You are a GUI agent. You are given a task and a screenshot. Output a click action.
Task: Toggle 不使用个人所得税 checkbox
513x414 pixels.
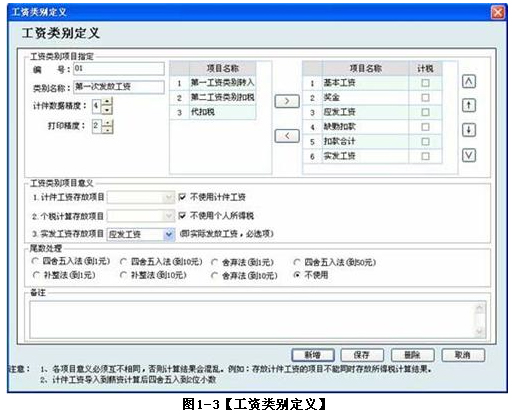point(182,216)
